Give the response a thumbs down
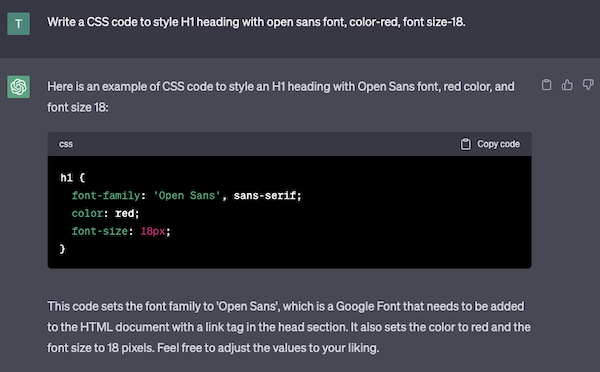Image resolution: width=600 pixels, height=372 pixels. [x=588, y=85]
